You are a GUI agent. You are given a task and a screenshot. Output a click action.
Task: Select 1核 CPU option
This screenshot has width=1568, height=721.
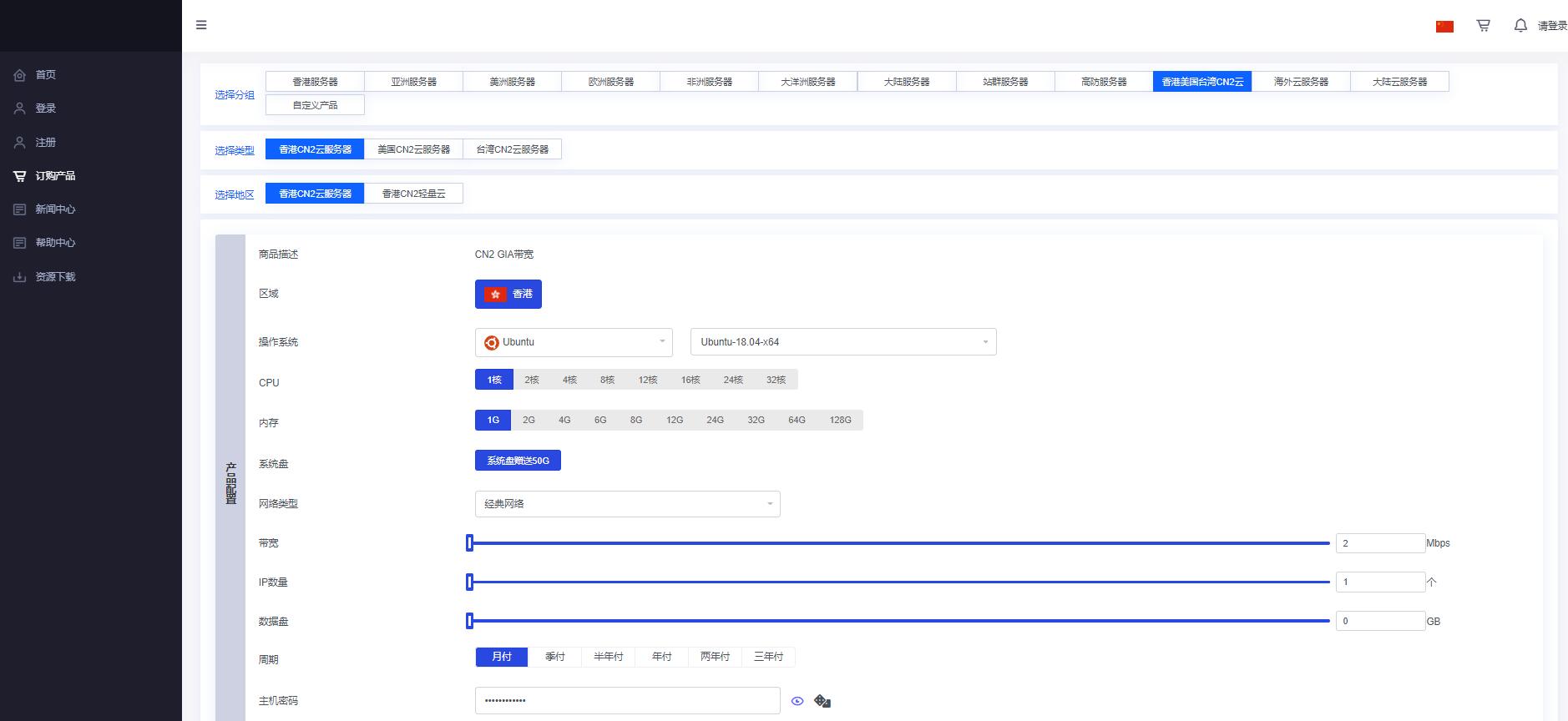coord(494,380)
